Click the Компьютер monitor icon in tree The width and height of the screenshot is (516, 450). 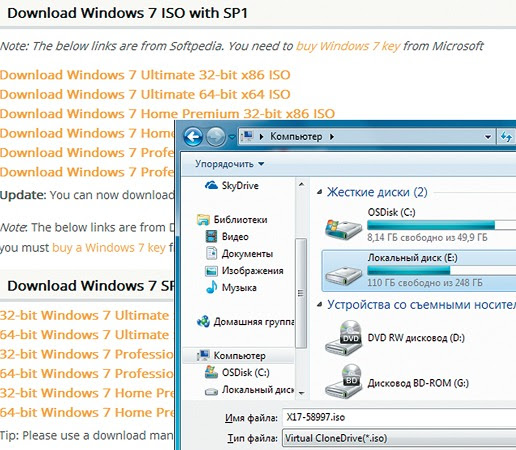tap(203, 356)
